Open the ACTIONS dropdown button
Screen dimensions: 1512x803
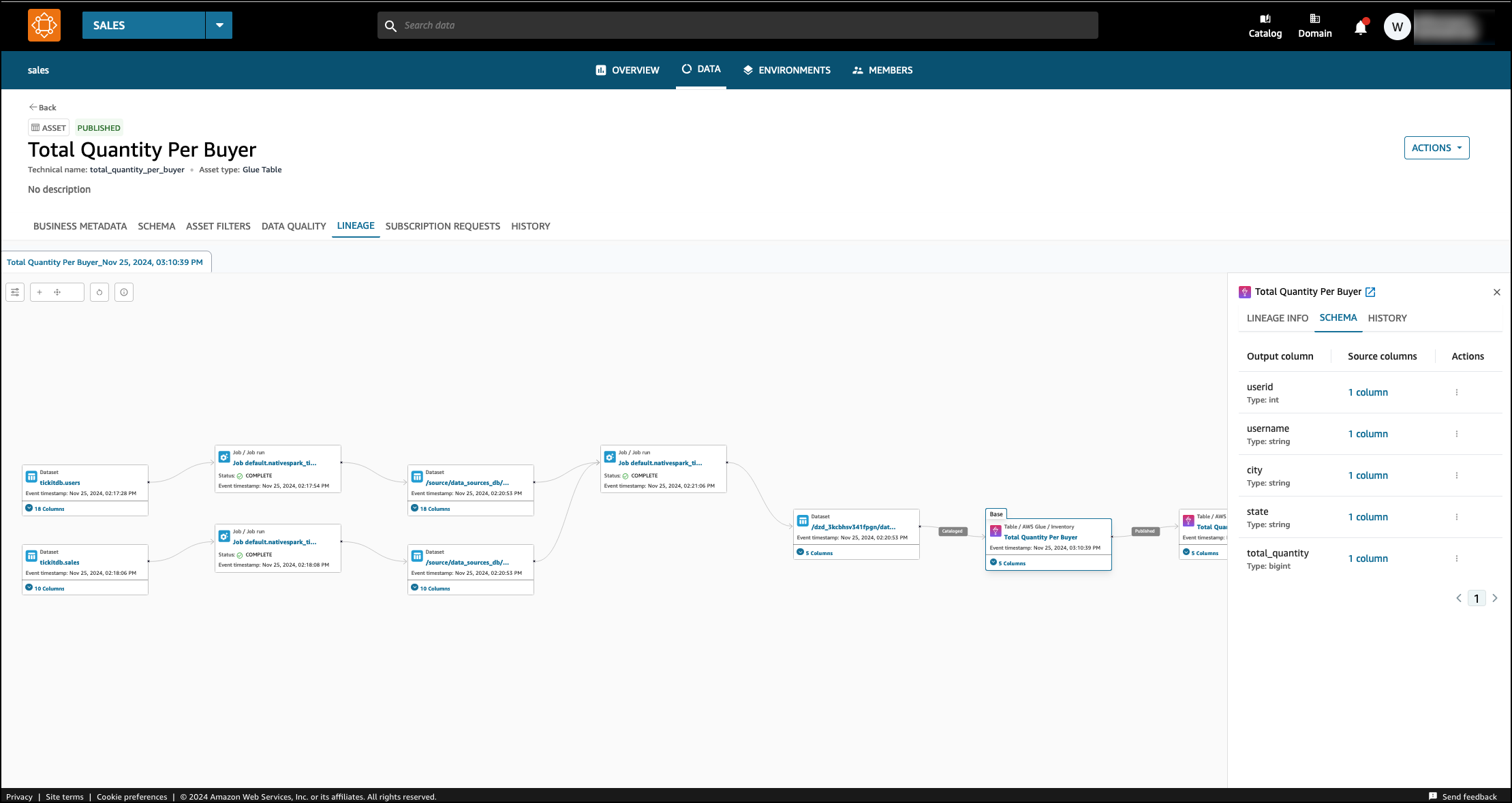pos(1436,148)
